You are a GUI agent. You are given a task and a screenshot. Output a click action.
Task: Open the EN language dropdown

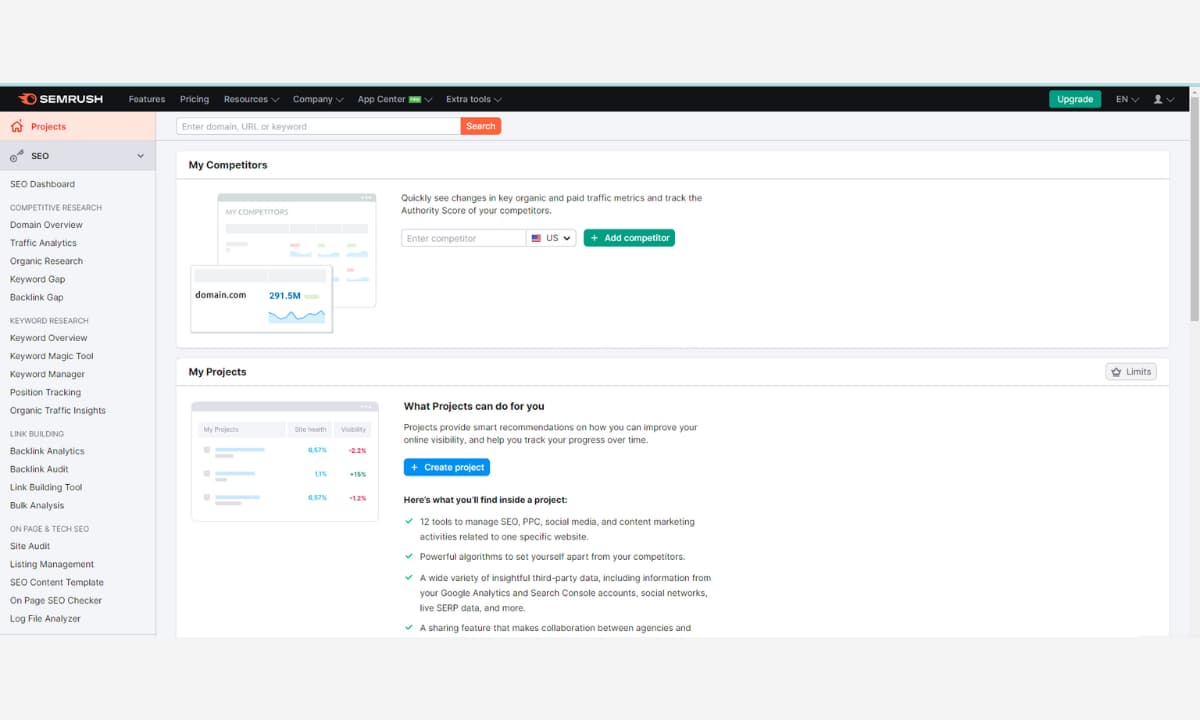pos(1128,99)
